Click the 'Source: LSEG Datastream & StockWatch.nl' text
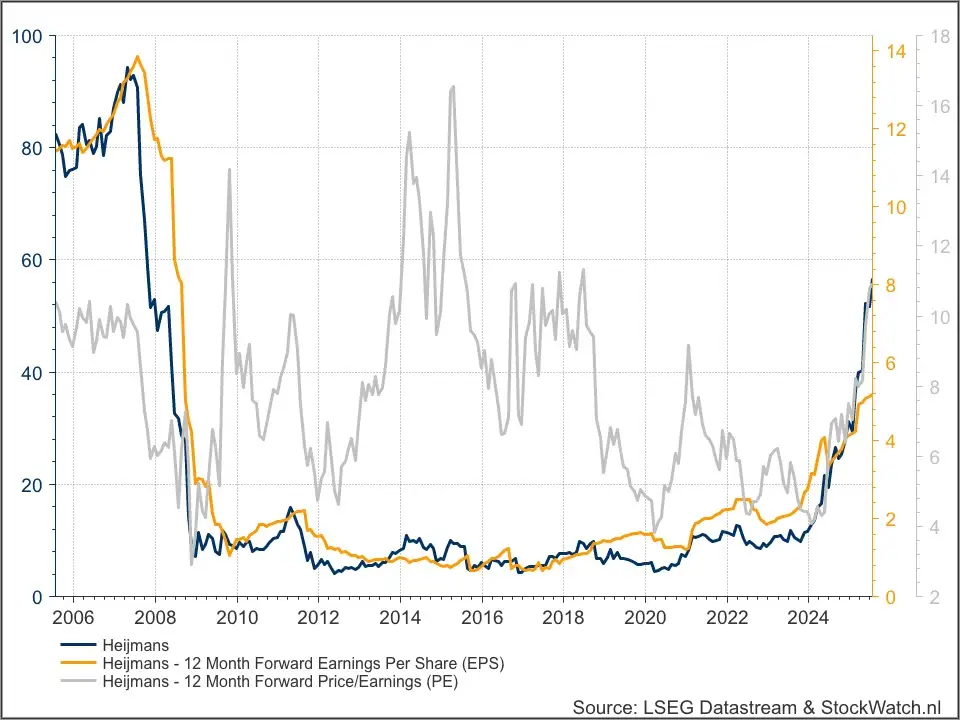Screen dimensions: 960x720 pyautogui.click(x=756, y=708)
